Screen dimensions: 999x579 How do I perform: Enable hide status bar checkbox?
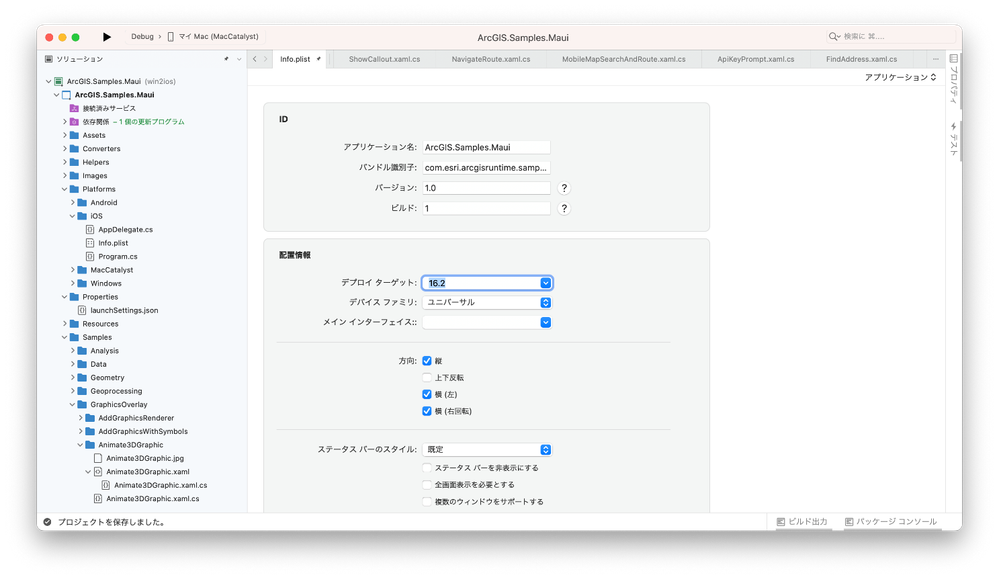click(427, 468)
